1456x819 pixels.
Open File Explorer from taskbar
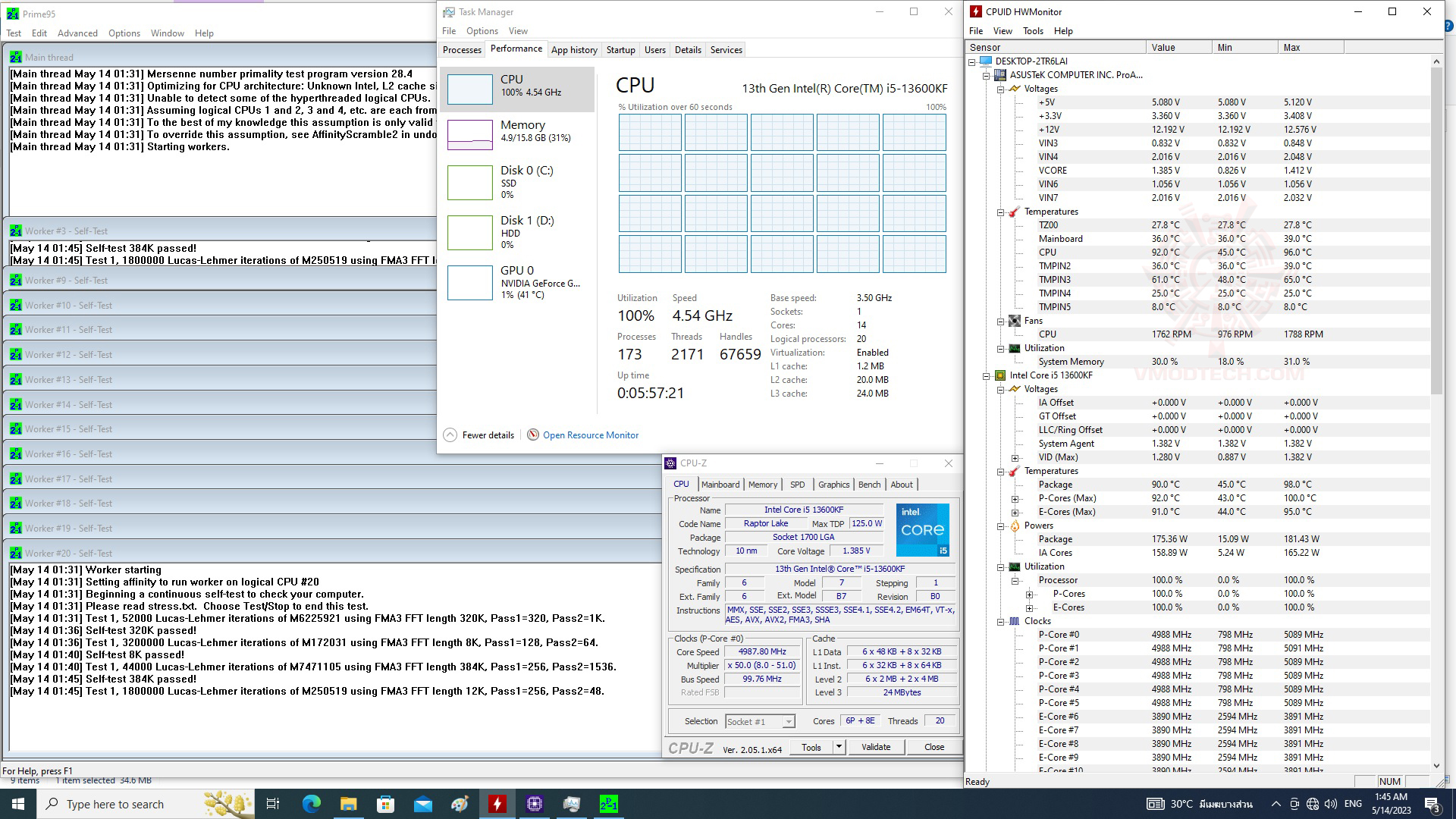[x=348, y=804]
